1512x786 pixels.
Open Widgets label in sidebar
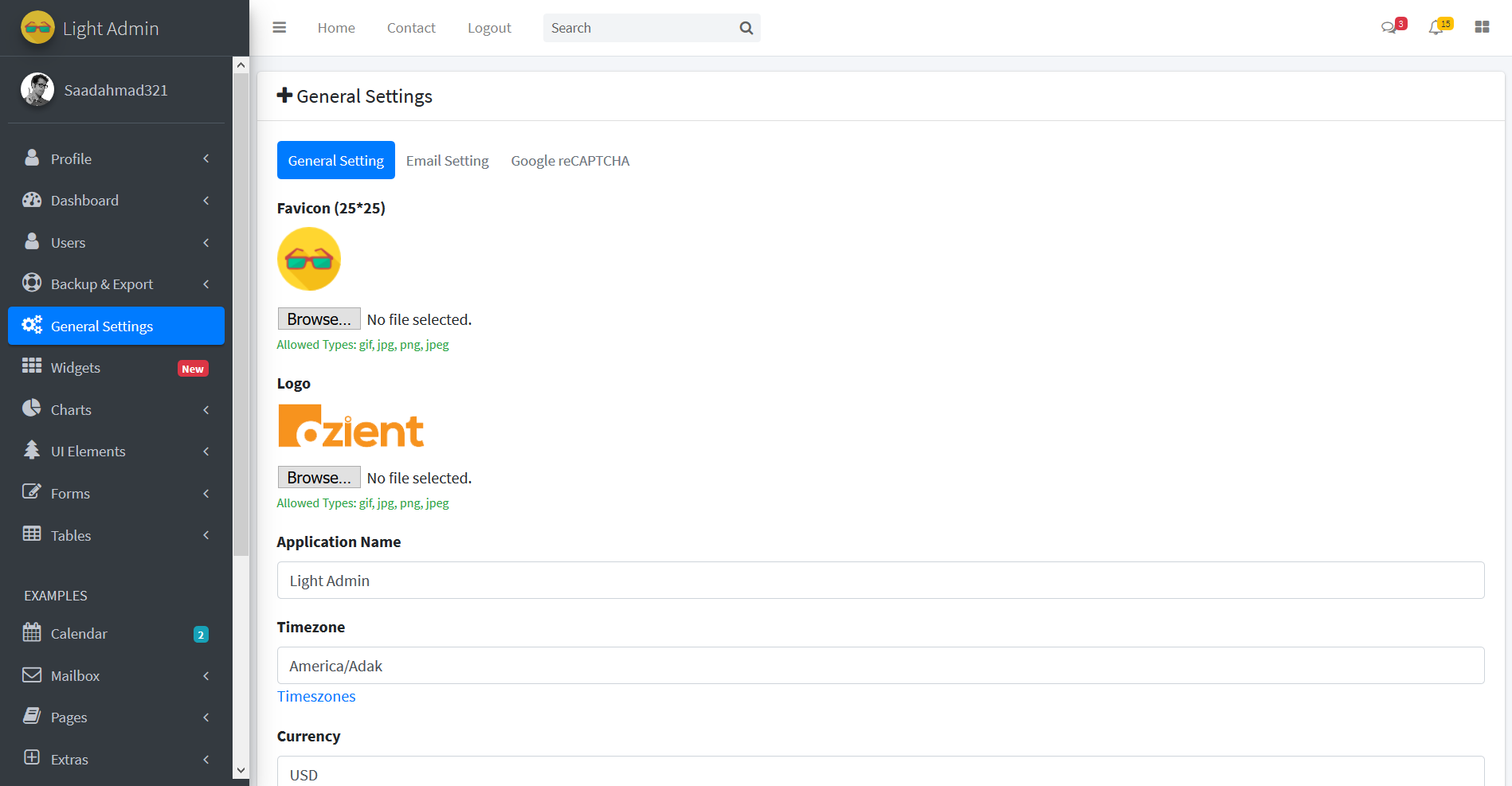[x=76, y=368]
